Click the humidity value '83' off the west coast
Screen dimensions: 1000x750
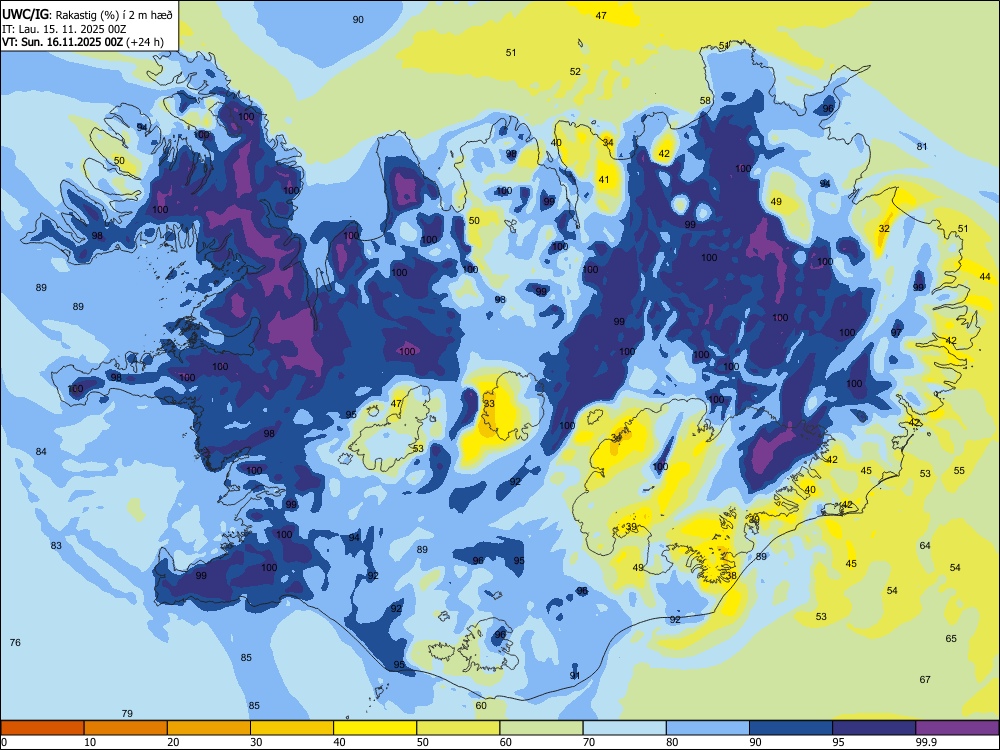click(56, 545)
